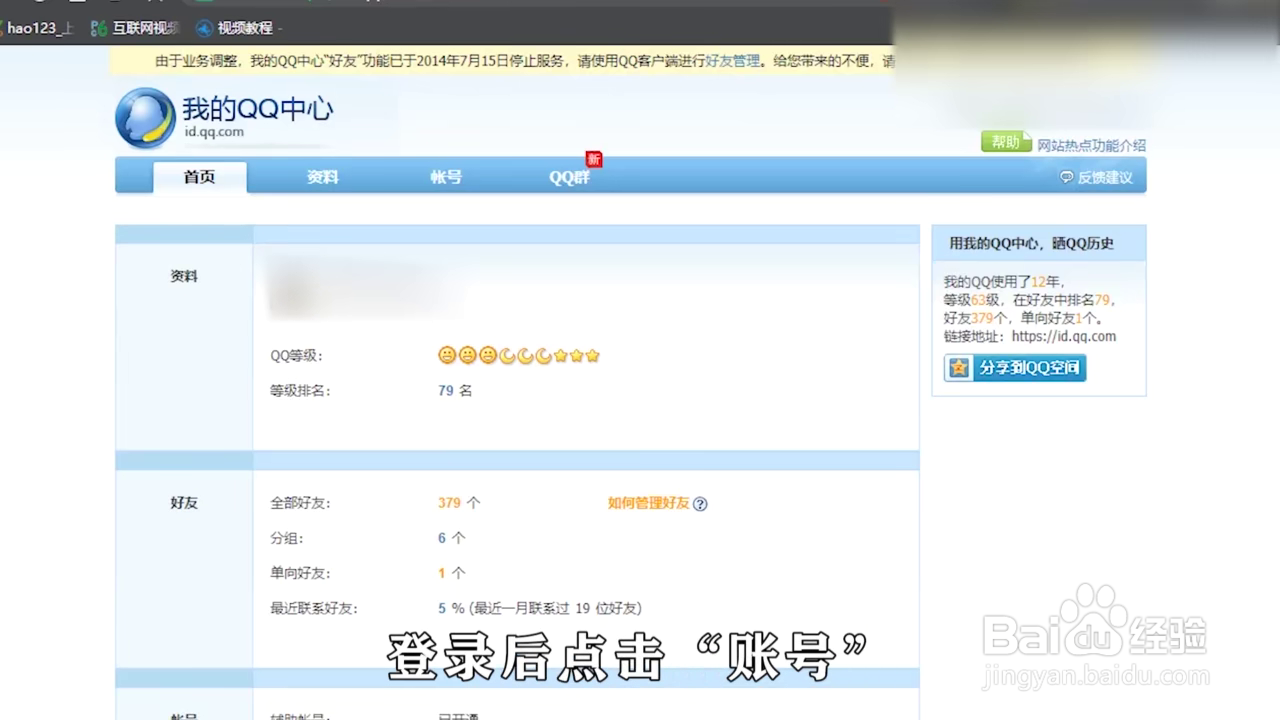The height and width of the screenshot is (720, 1280).
Task: Click the green 帮助 button
Action: [1005, 142]
